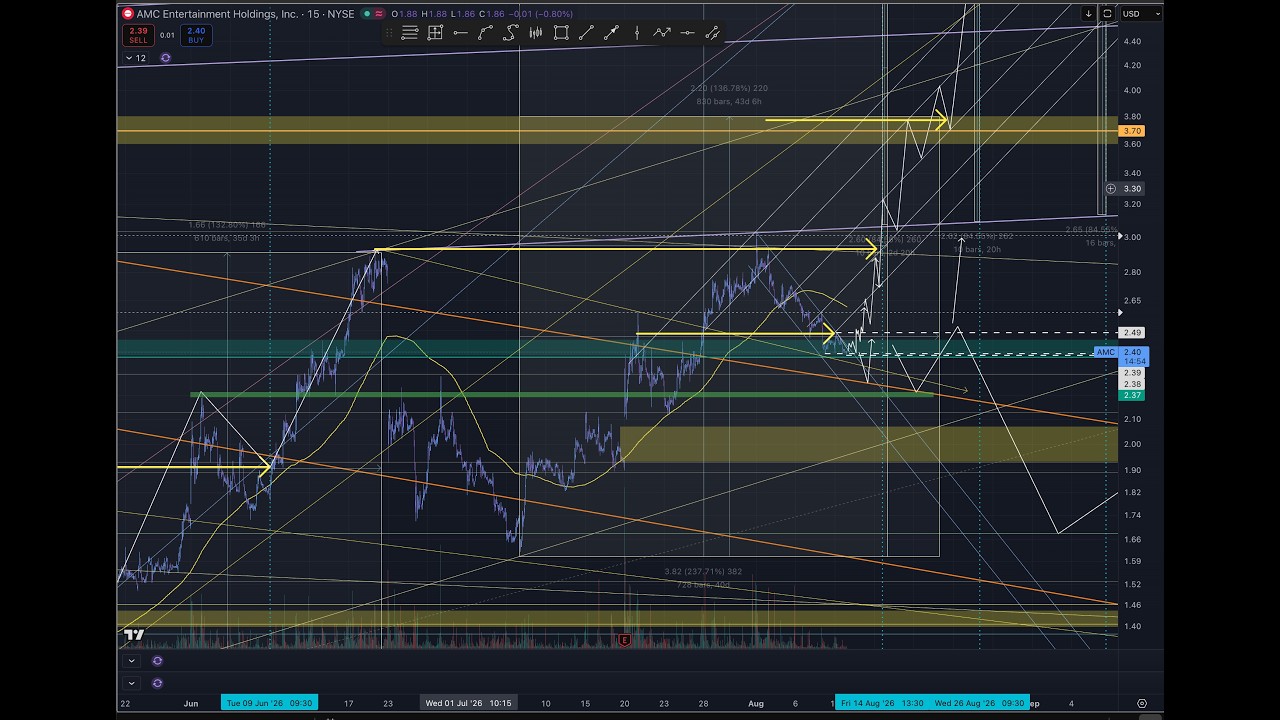The image size is (1280, 720).
Task: Click the 2.40 BUY button
Action: click(196, 35)
